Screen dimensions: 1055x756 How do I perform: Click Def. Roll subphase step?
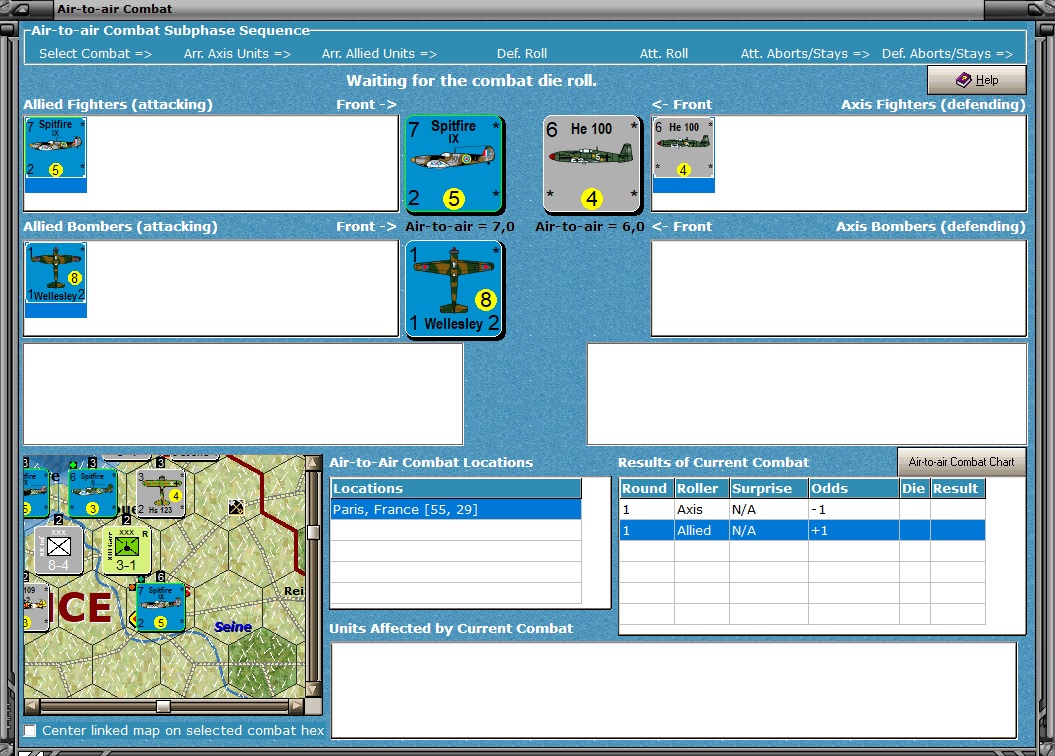click(522, 54)
